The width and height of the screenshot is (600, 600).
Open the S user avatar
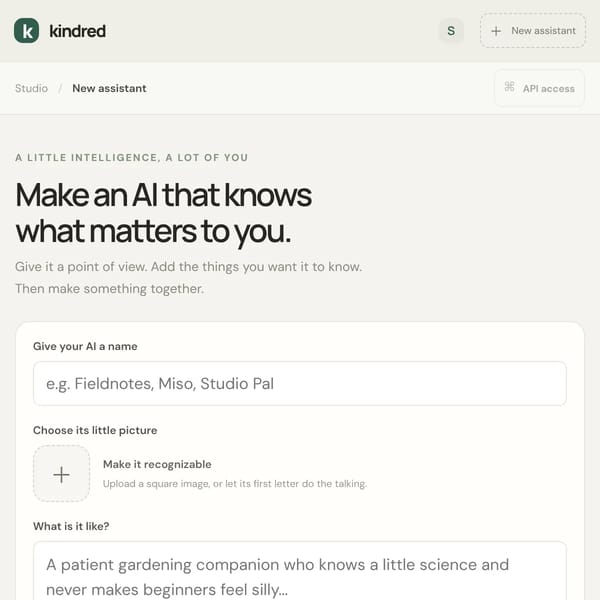[451, 31]
